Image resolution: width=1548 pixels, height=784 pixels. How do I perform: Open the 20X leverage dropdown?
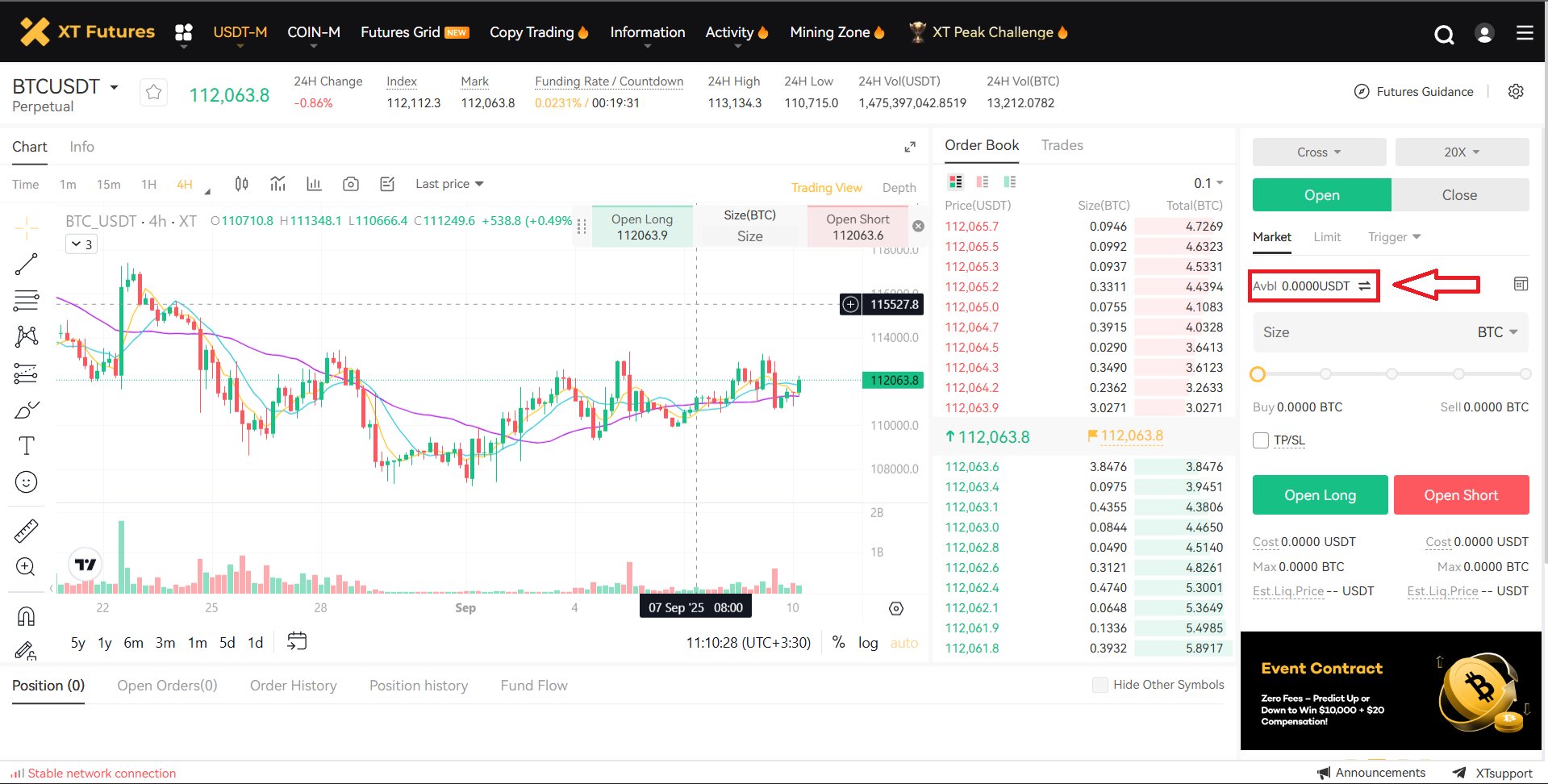click(x=1462, y=152)
